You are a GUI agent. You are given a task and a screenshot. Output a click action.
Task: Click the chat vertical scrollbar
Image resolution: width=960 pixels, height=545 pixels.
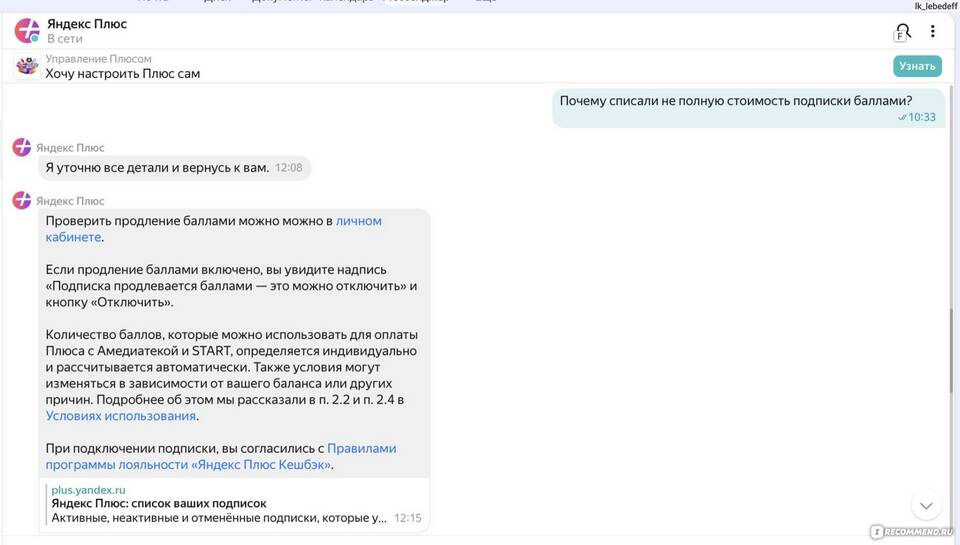(951, 351)
